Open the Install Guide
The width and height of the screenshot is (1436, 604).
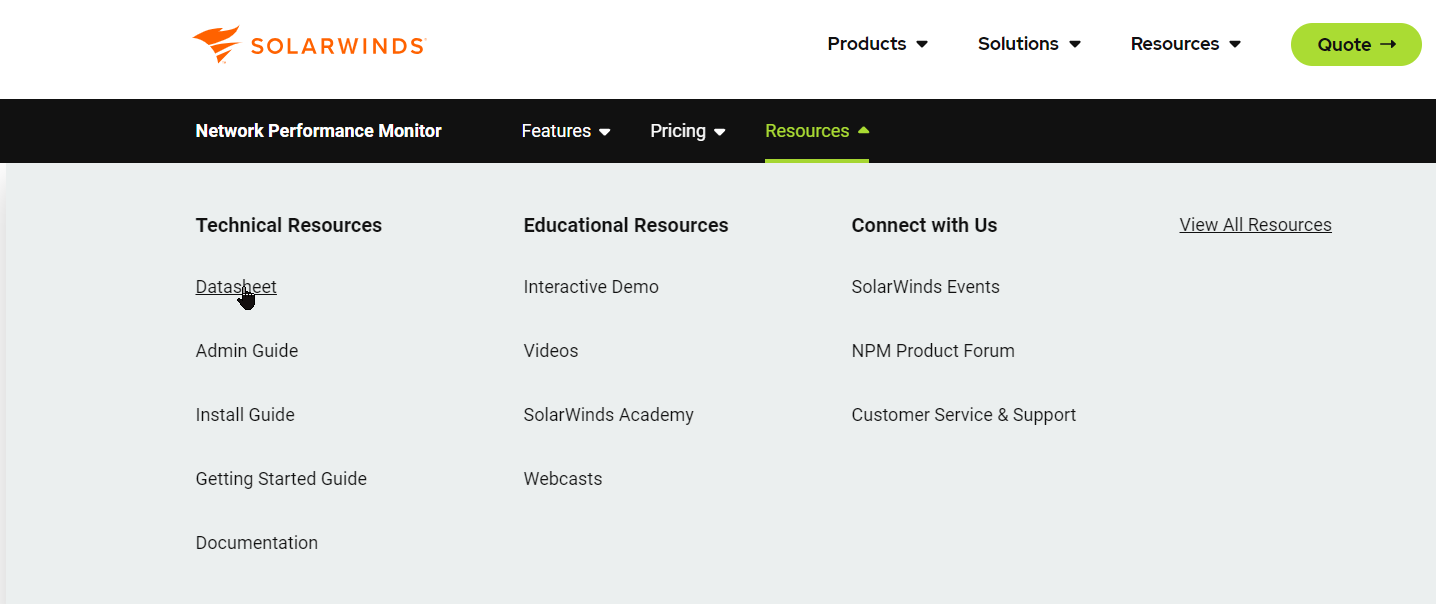(x=245, y=415)
